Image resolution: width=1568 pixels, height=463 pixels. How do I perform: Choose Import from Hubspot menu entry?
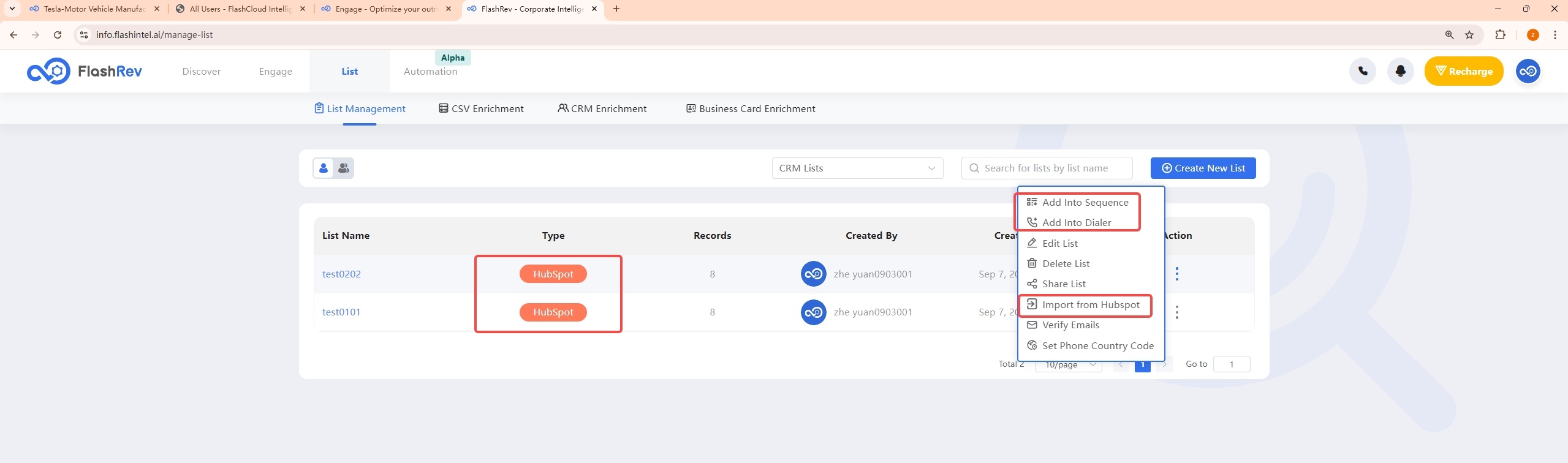pyautogui.click(x=1083, y=305)
